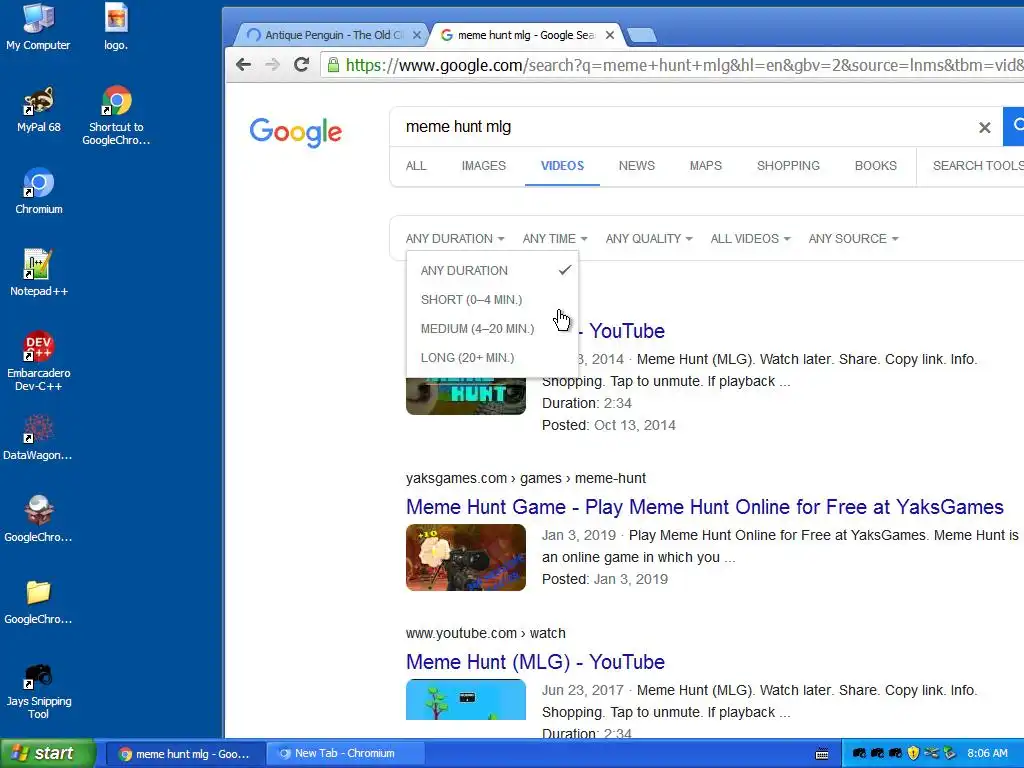This screenshot has width=1024, height=768.
Task: Switch to Antique Penguin browser tab
Action: (x=330, y=35)
